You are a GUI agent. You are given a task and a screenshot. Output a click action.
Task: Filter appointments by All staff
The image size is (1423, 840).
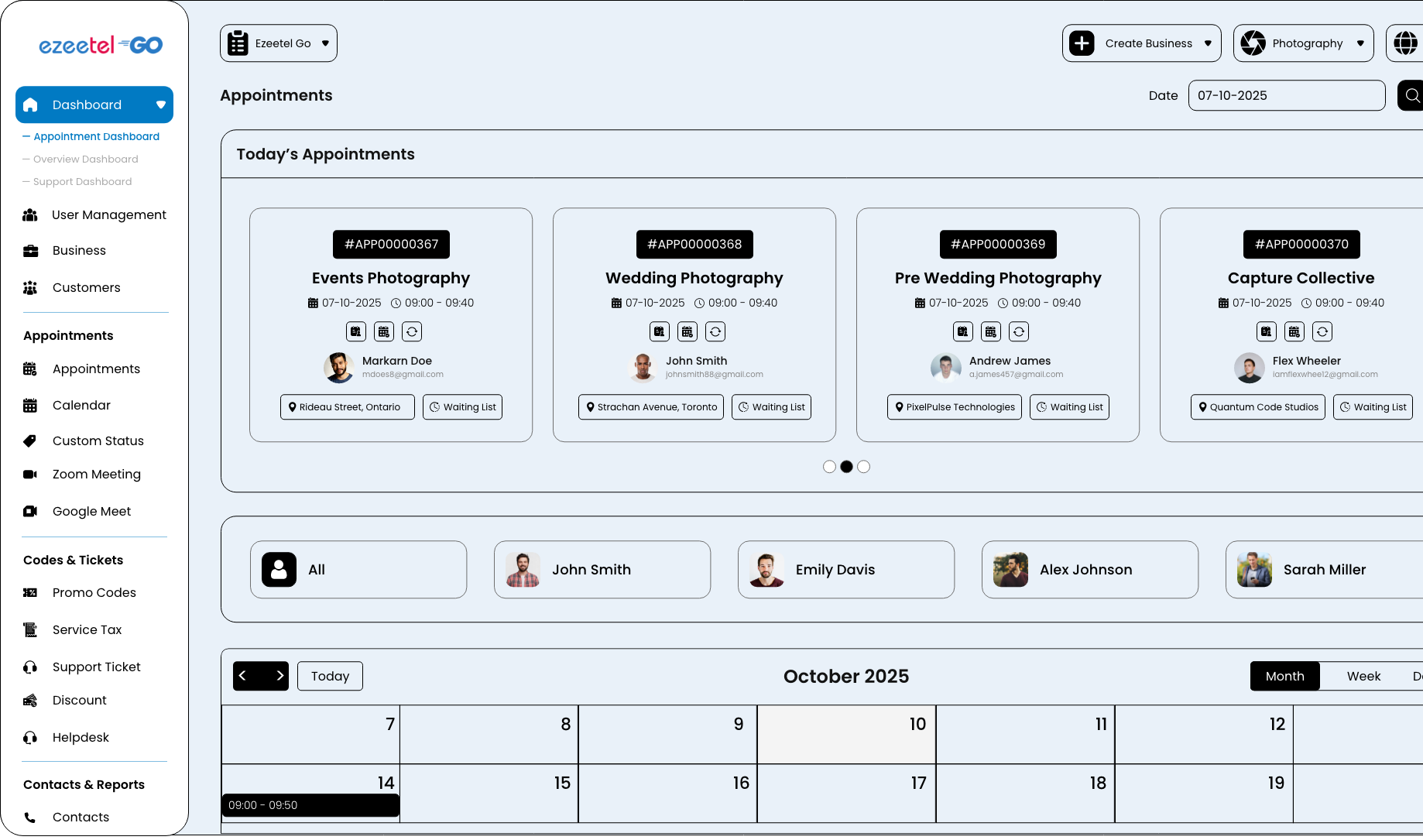tap(358, 569)
